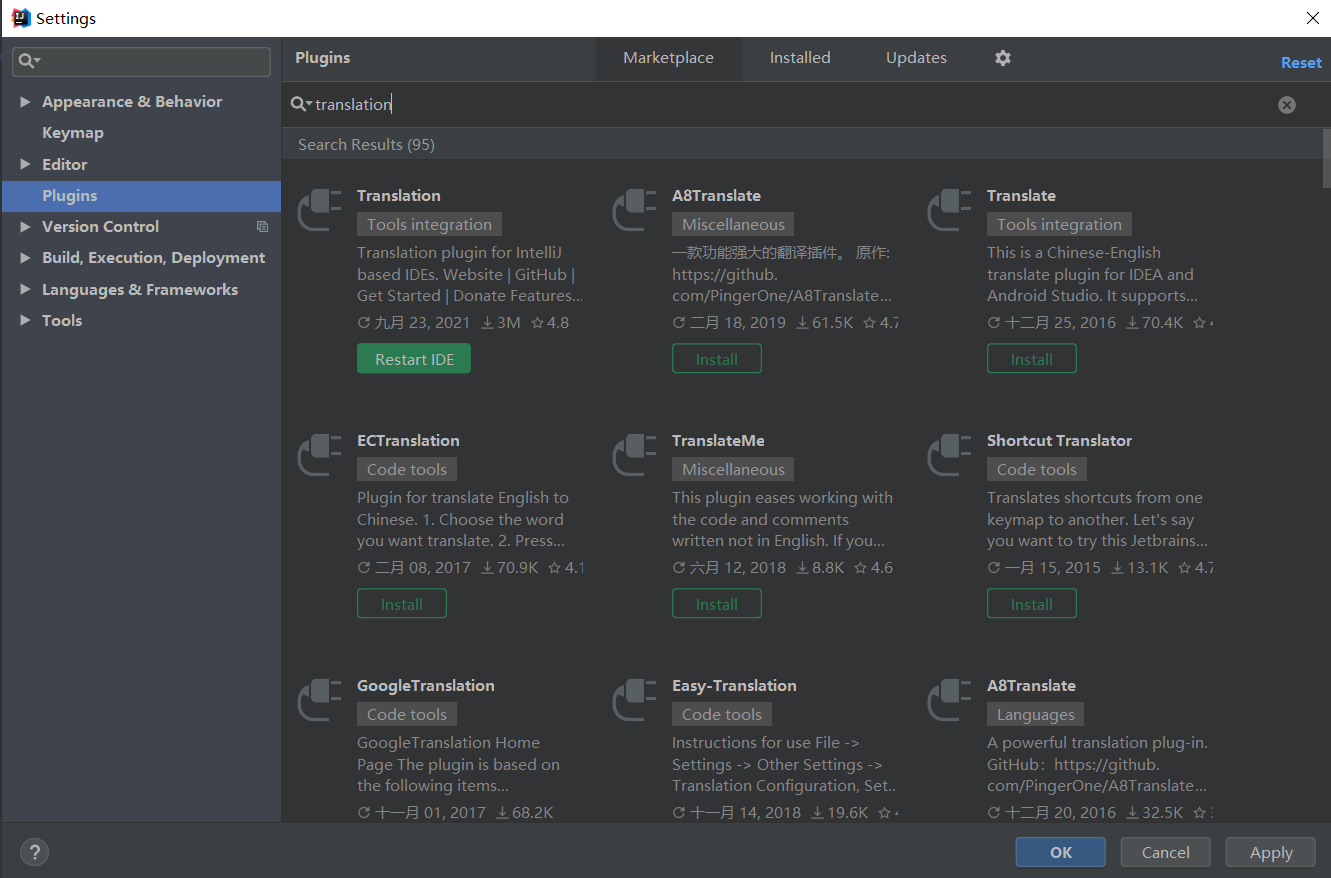Click the Cancel button
This screenshot has height=878, width=1331.
pyautogui.click(x=1166, y=852)
